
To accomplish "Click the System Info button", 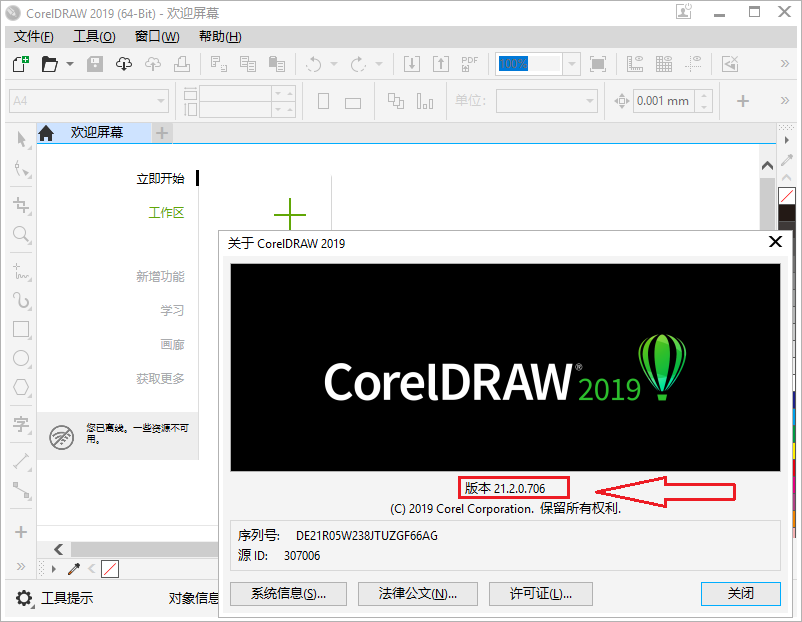I will (288, 593).
